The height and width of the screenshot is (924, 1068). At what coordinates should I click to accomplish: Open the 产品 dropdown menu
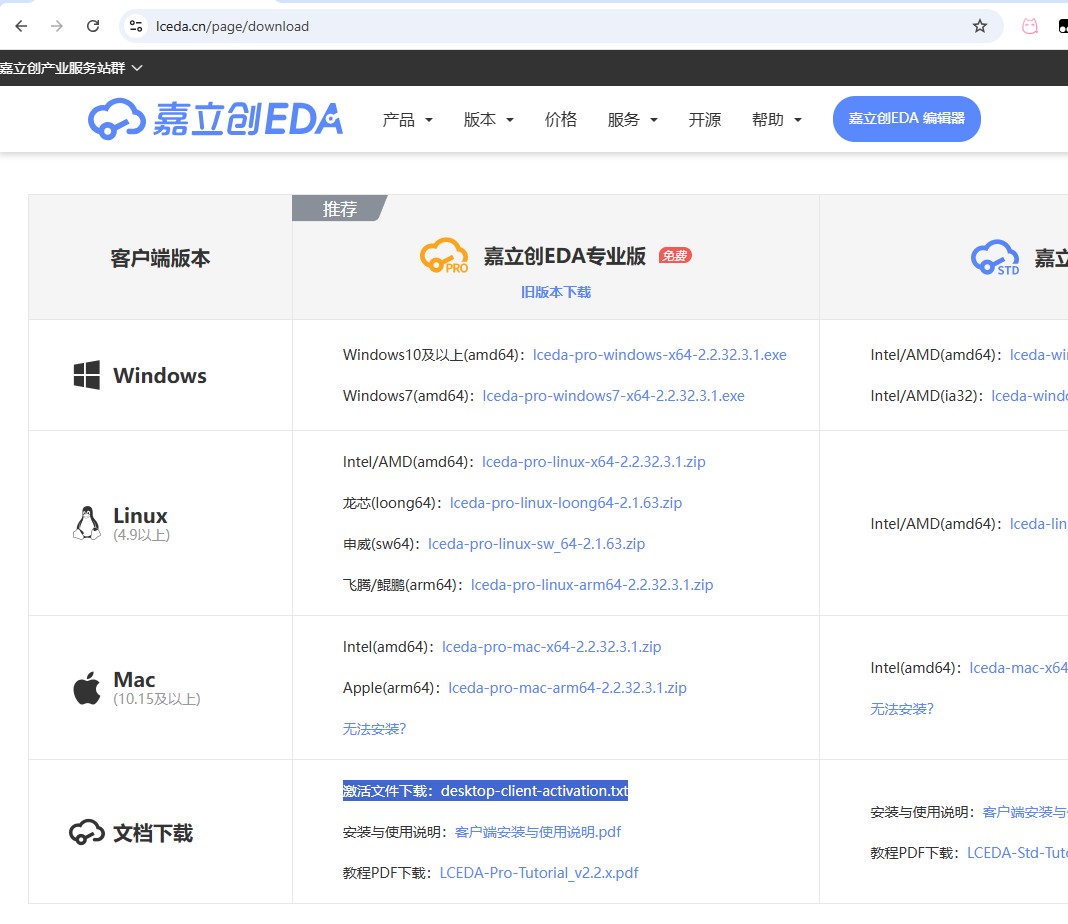pyautogui.click(x=407, y=120)
